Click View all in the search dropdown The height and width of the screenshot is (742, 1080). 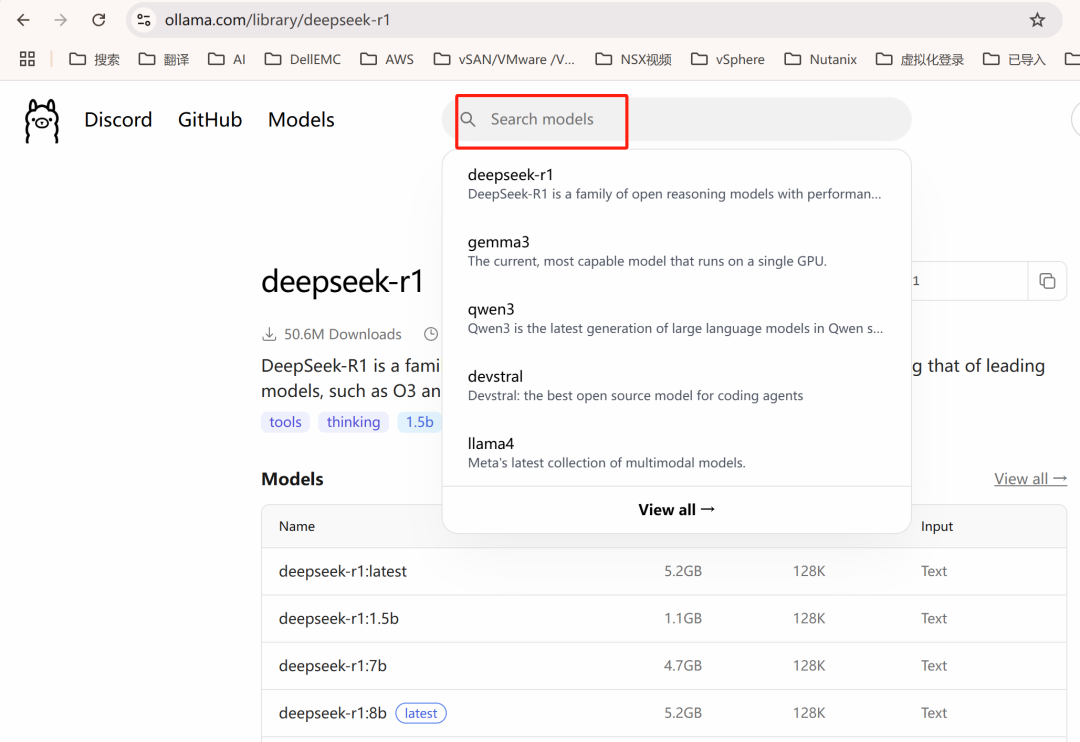(x=676, y=510)
